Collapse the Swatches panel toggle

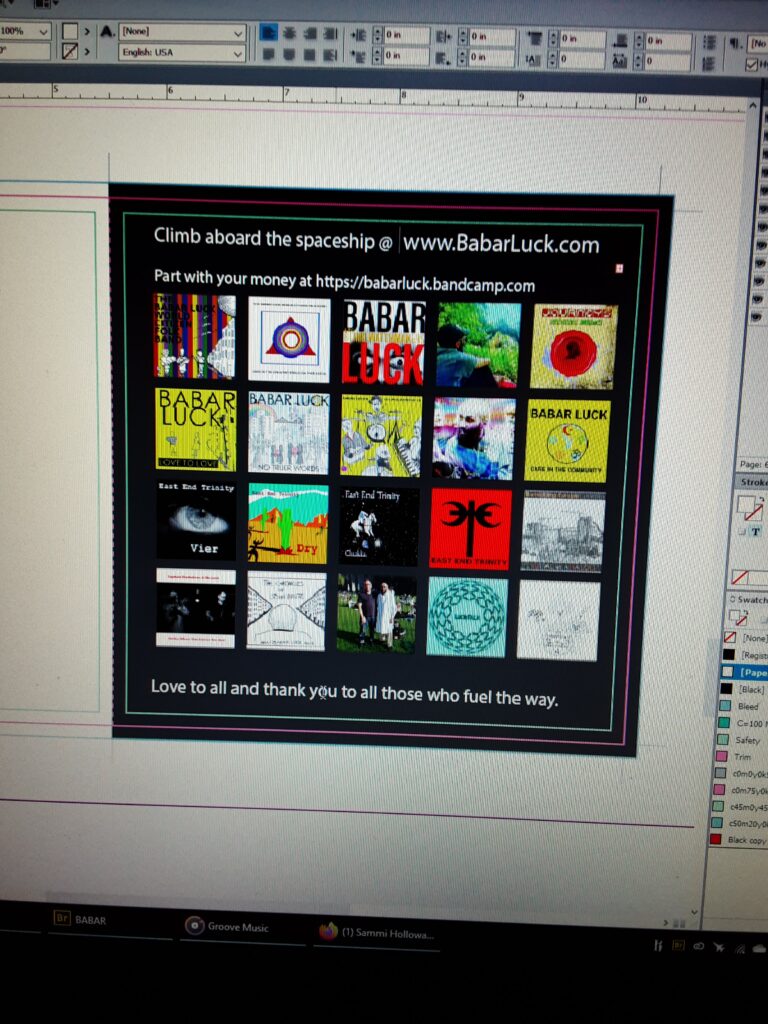coord(733,599)
